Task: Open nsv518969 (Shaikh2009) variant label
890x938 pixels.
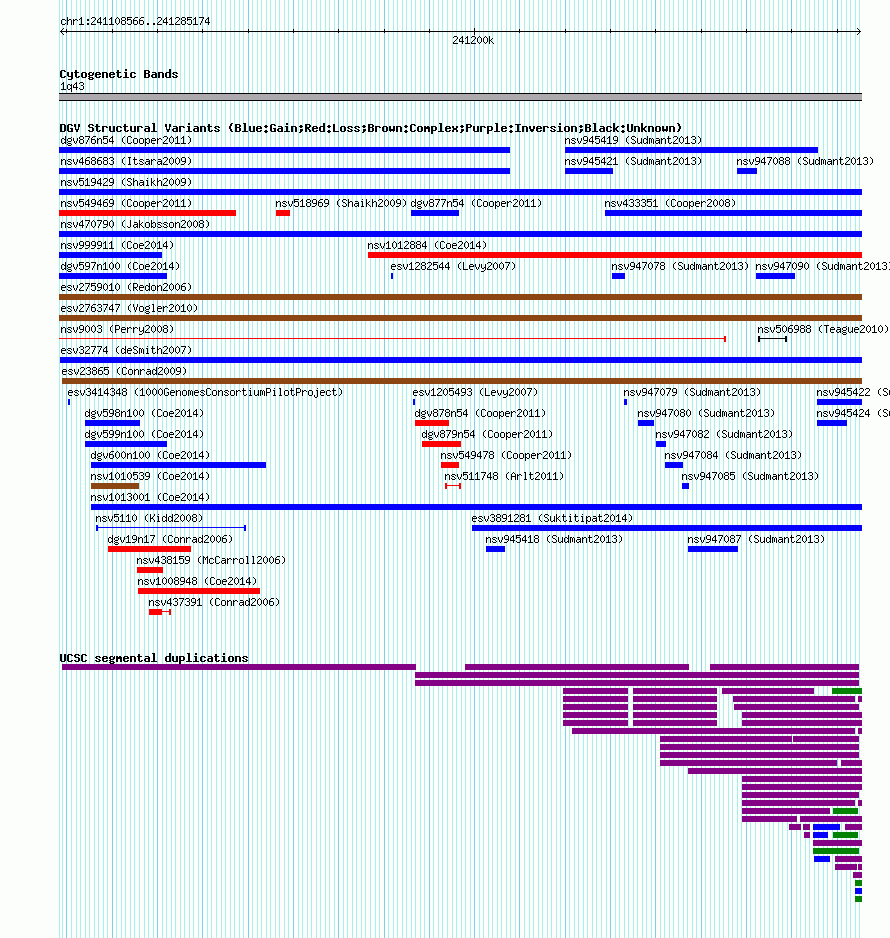Action: click(x=341, y=203)
